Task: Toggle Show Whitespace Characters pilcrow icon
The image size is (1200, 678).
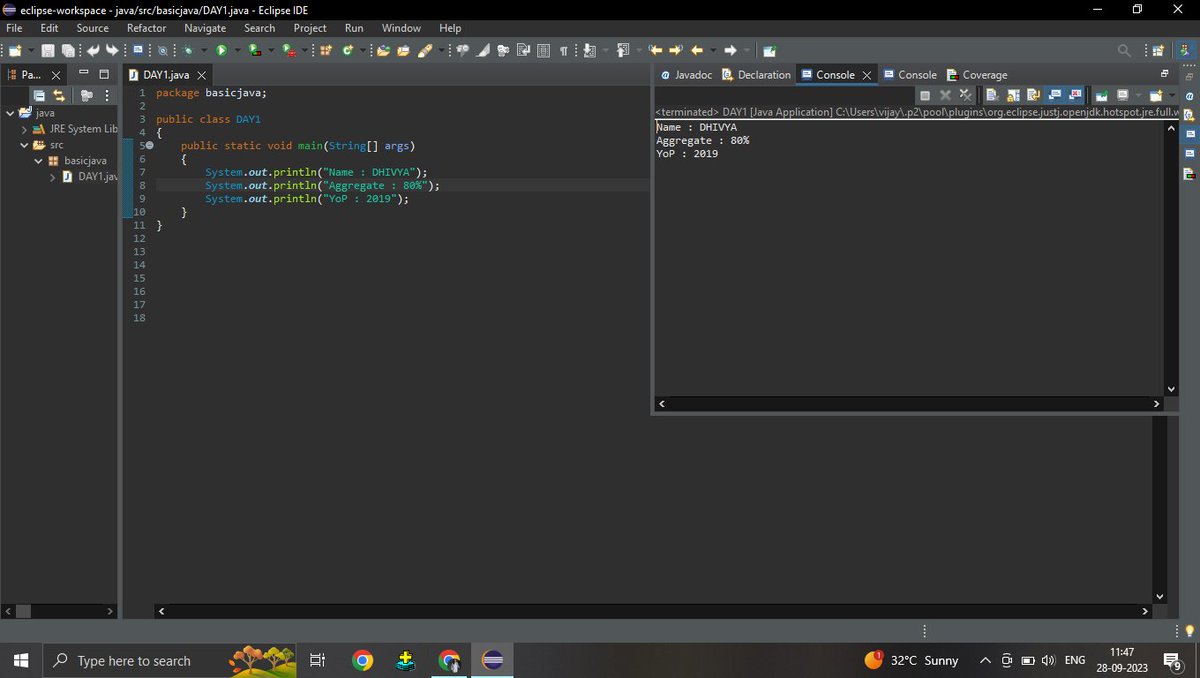Action: 563,50
